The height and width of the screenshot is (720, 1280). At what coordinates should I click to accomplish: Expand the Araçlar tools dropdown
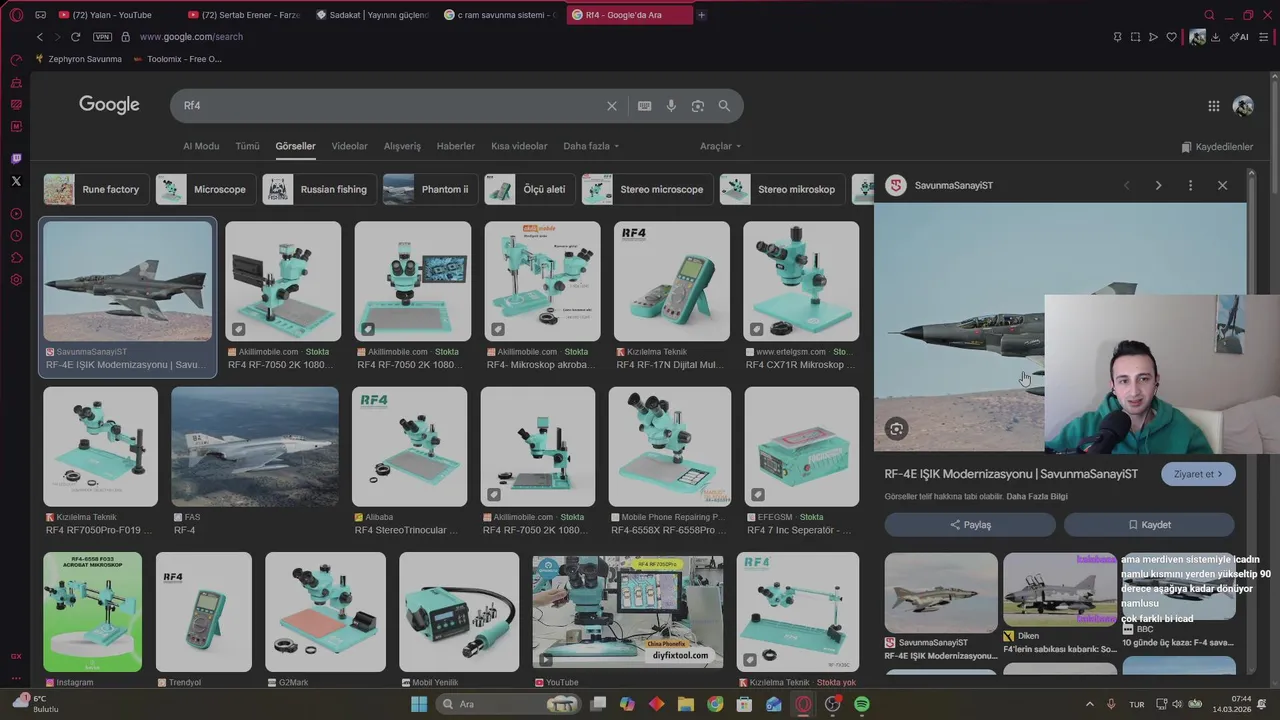click(720, 146)
